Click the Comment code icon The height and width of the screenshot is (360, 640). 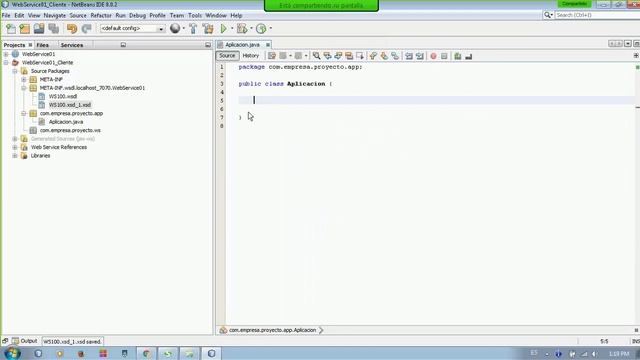[458, 56]
